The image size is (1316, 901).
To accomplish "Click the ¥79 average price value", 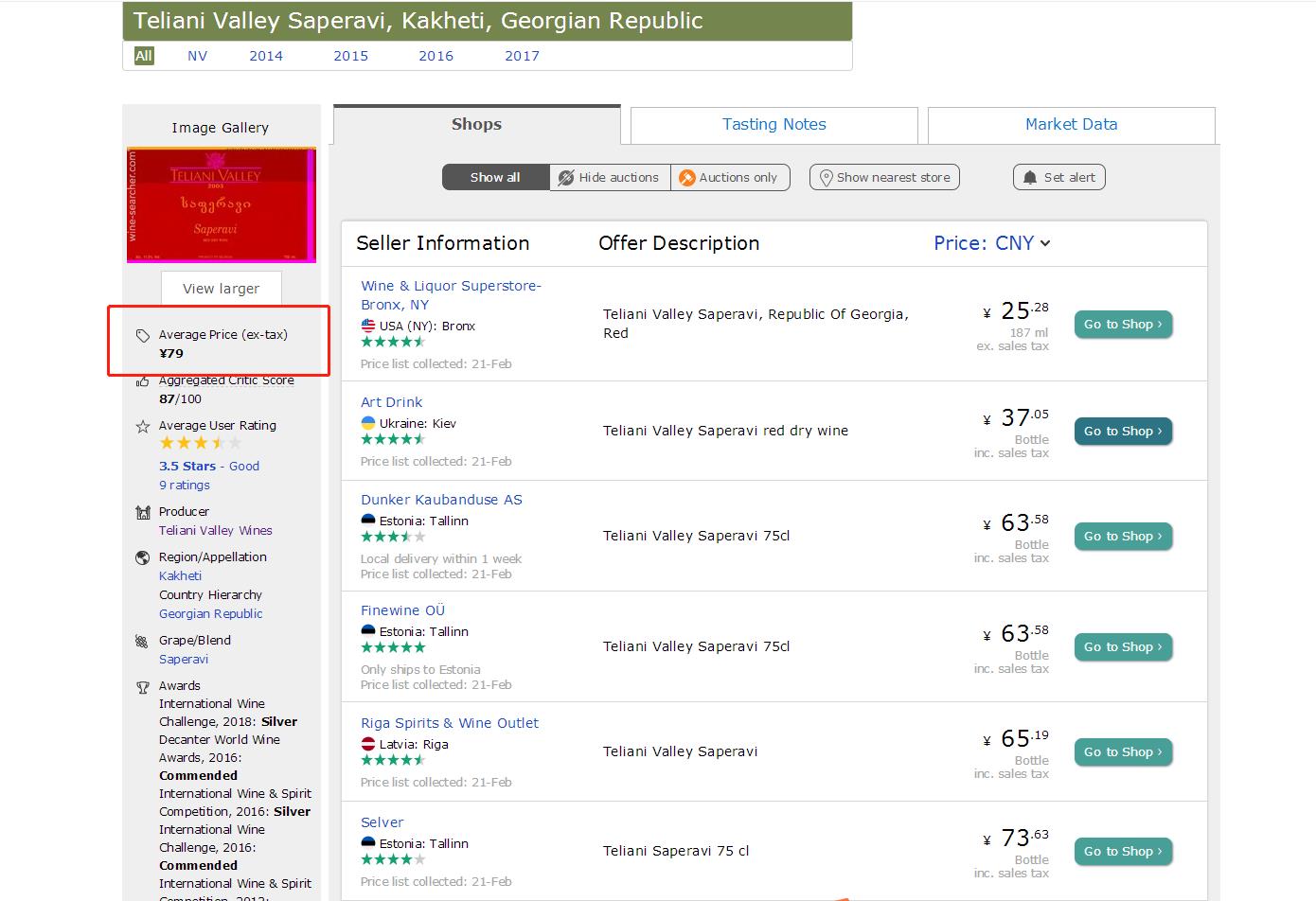I will coord(171,354).
